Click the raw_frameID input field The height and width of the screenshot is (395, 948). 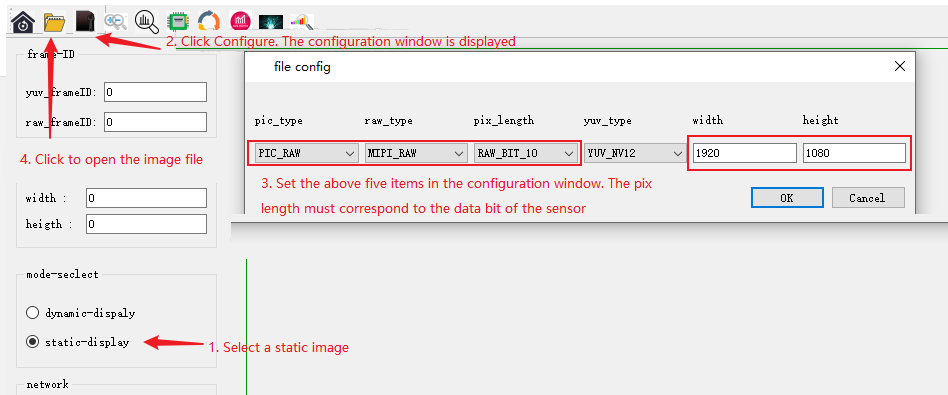pyautogui.click(x=155, y=122)
